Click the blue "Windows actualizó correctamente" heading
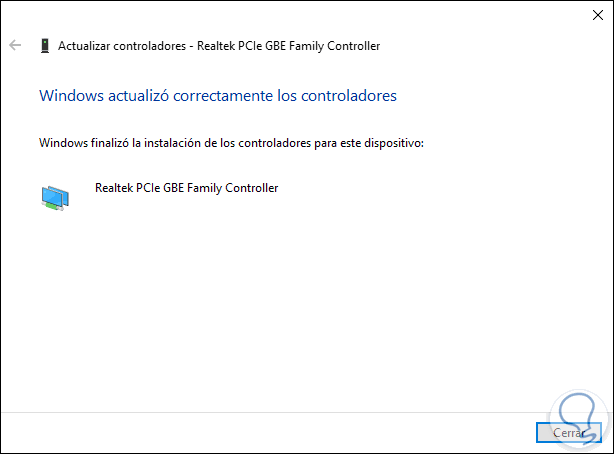Viewport: 614px width, 454px height. coord(217,96)
